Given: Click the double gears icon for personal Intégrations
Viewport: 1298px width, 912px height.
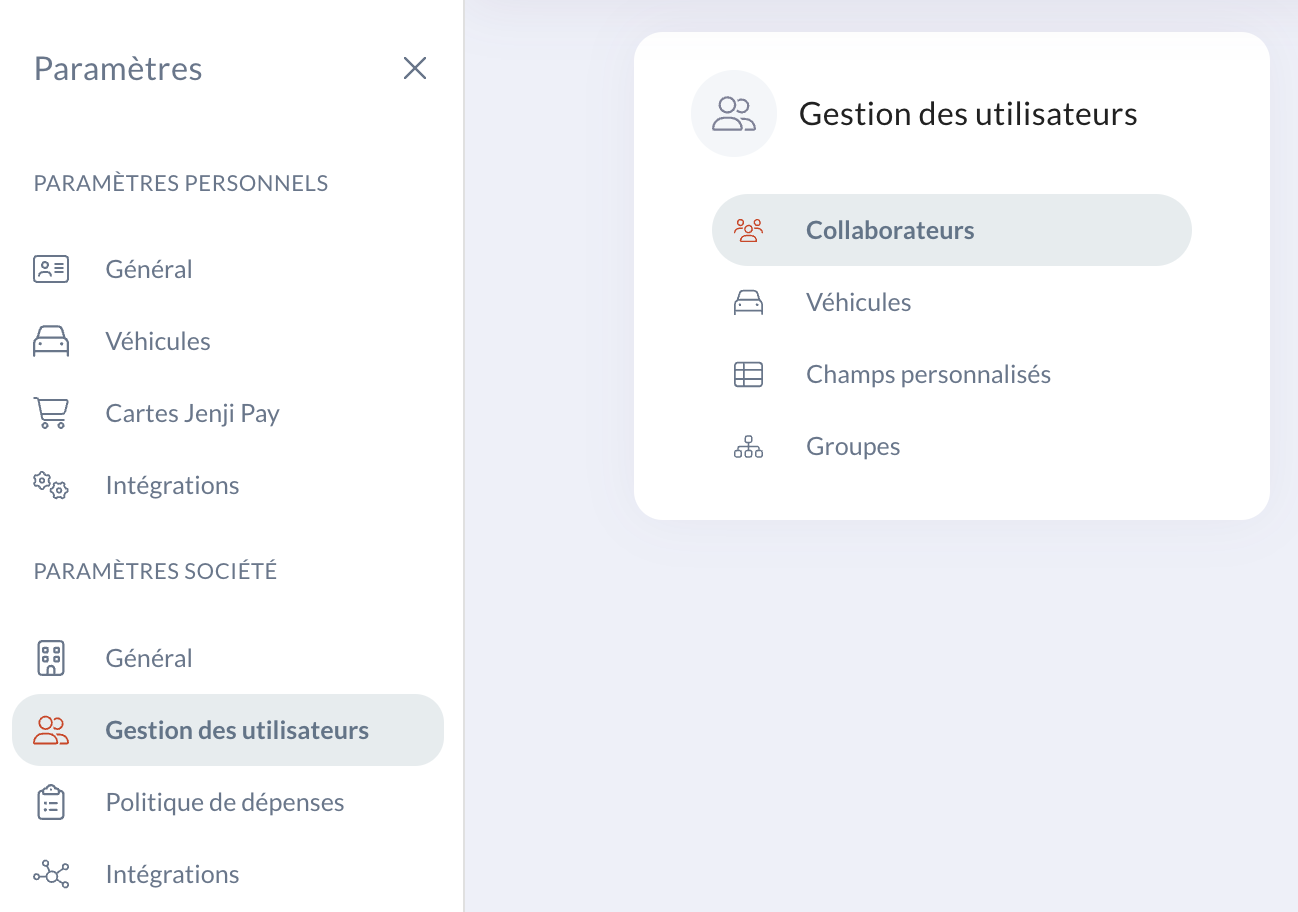Looking at the screenshot, I should coord(51,485).
